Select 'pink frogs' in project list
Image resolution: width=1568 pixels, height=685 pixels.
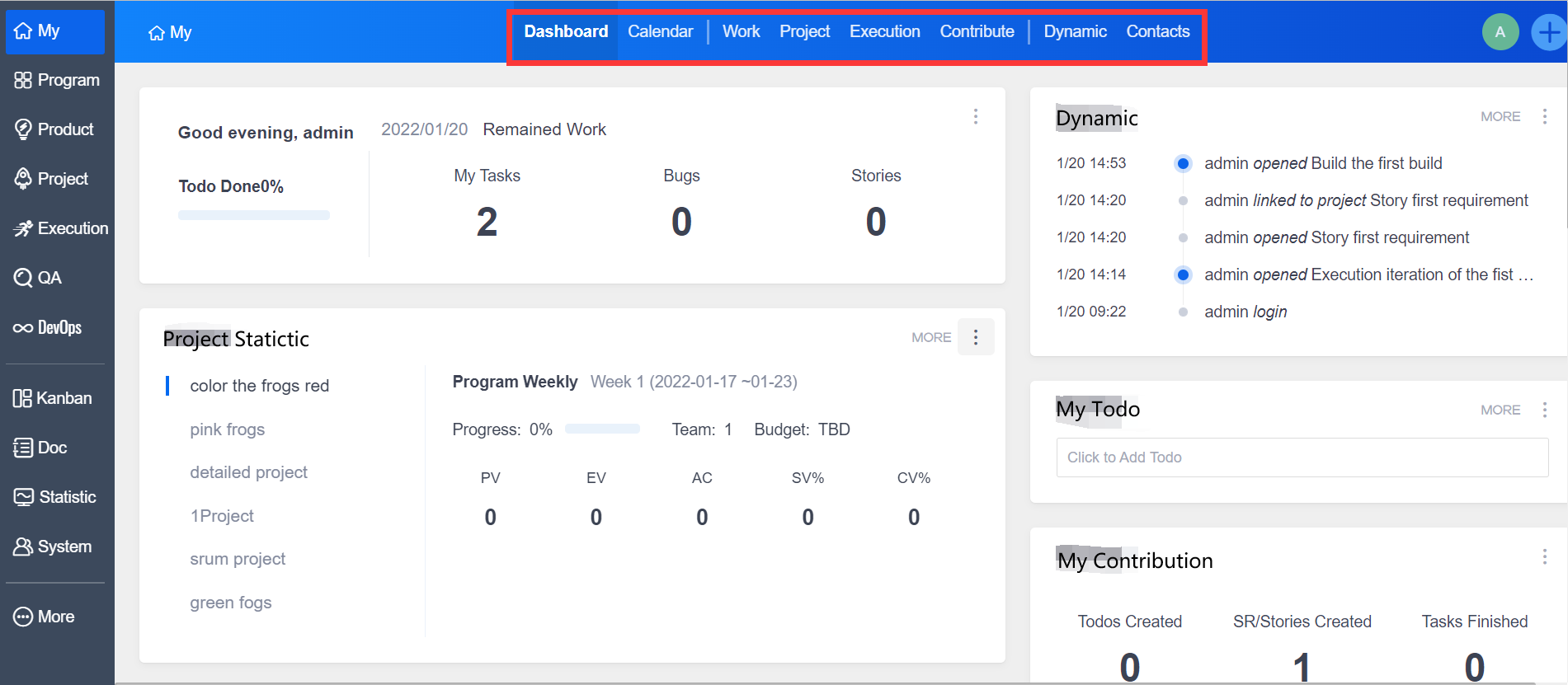pyautogui.click(x=228, y=429)
